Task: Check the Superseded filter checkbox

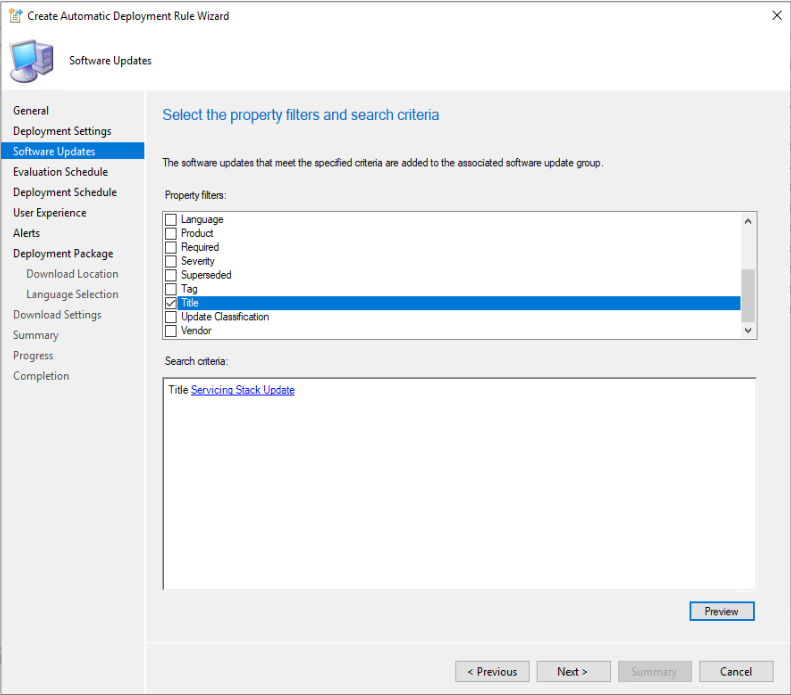Action: [x=171, y=275]
